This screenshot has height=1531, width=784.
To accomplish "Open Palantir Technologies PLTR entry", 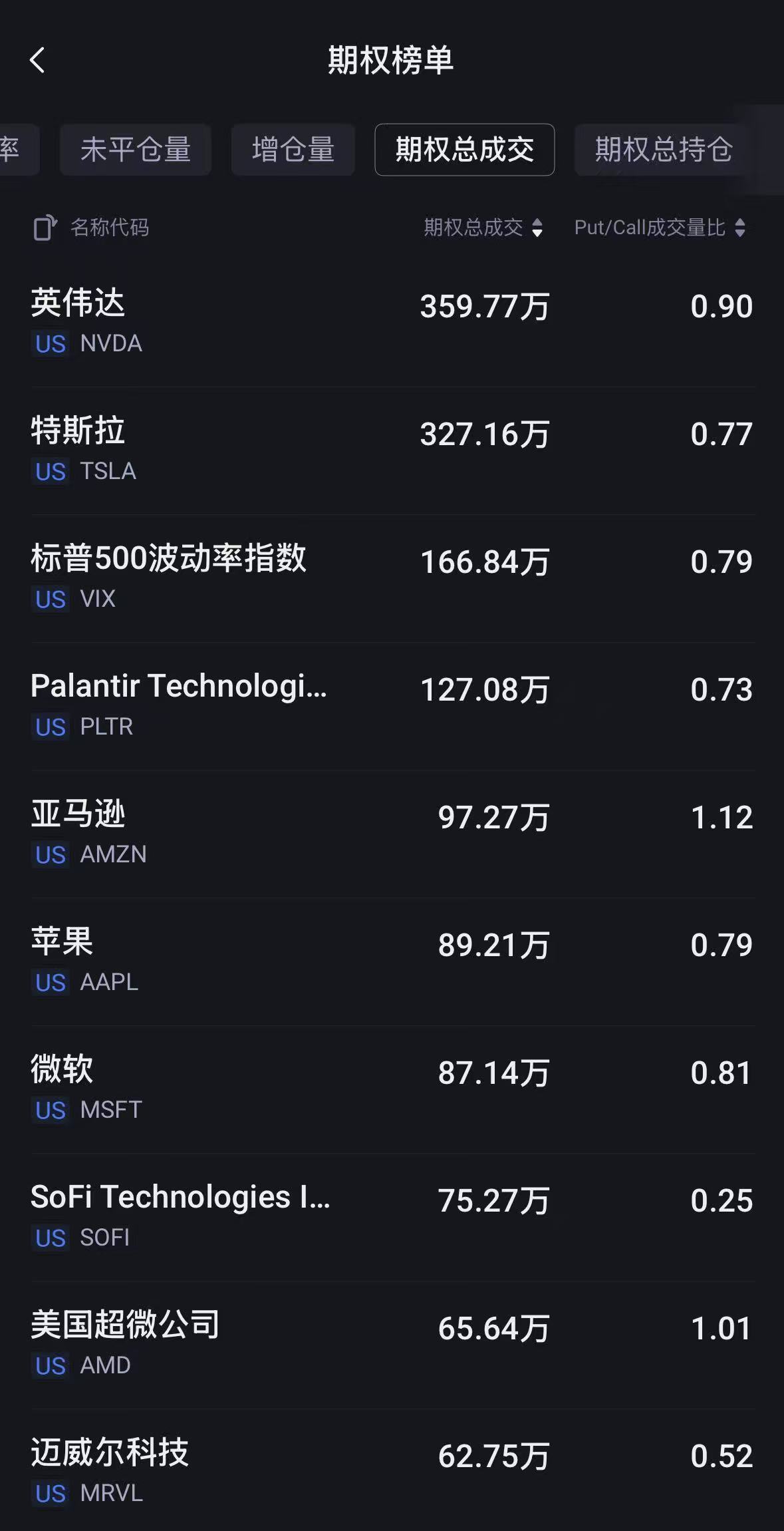I will click(392, 707).
